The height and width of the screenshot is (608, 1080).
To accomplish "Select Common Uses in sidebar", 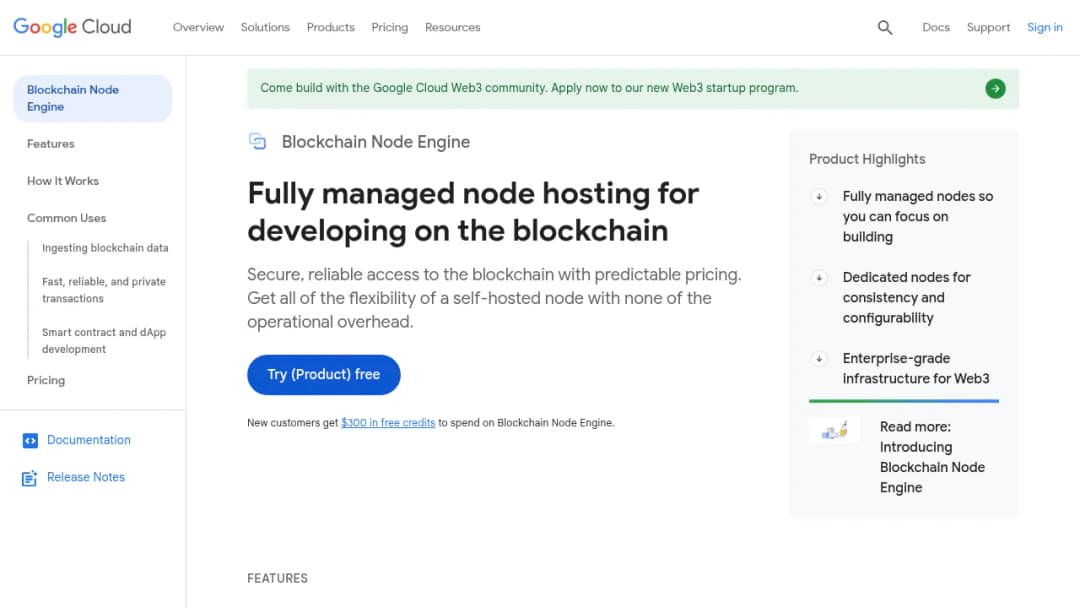I will click(67, 218).
